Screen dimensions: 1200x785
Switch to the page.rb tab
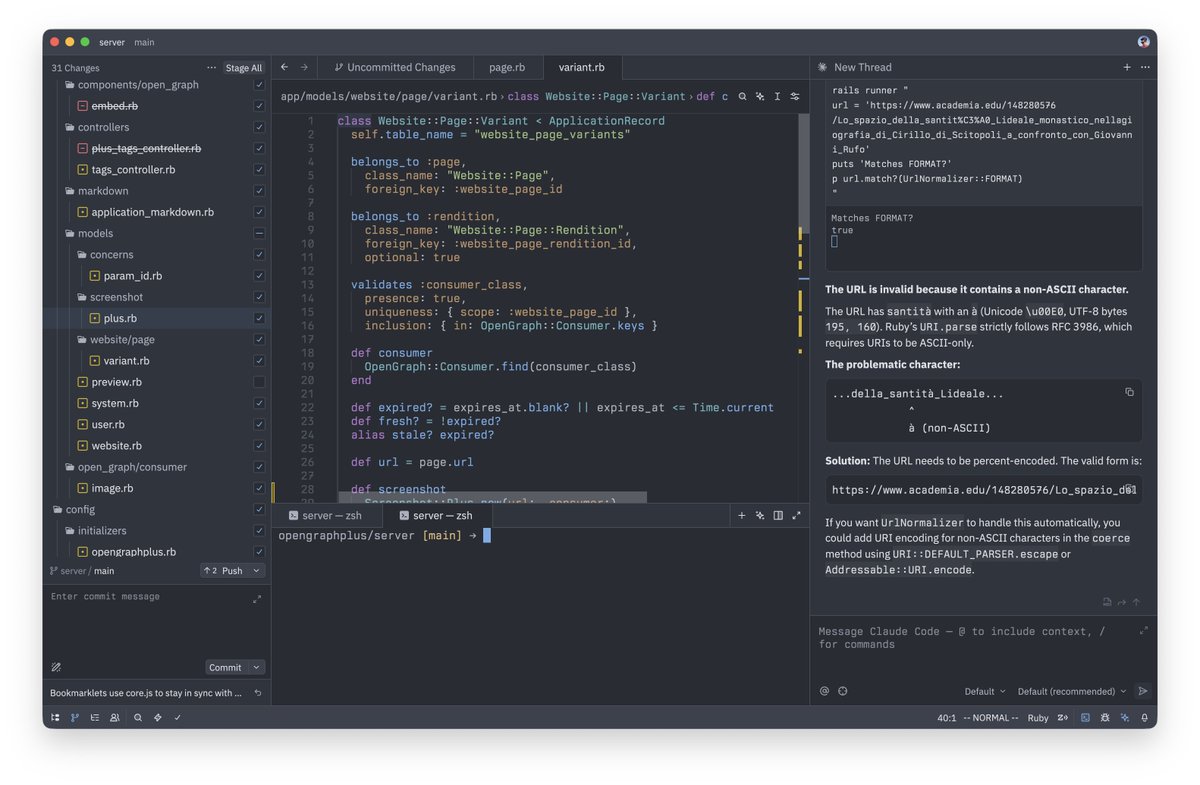507,67
